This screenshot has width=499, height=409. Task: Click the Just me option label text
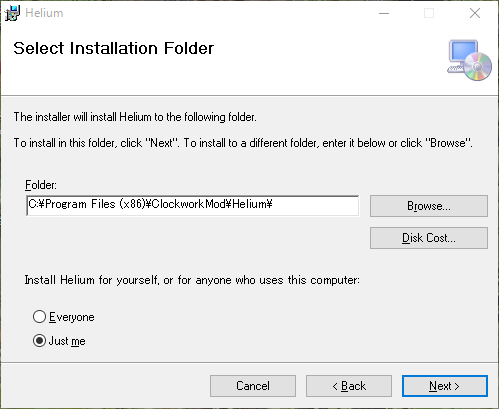tap(67, 341)
